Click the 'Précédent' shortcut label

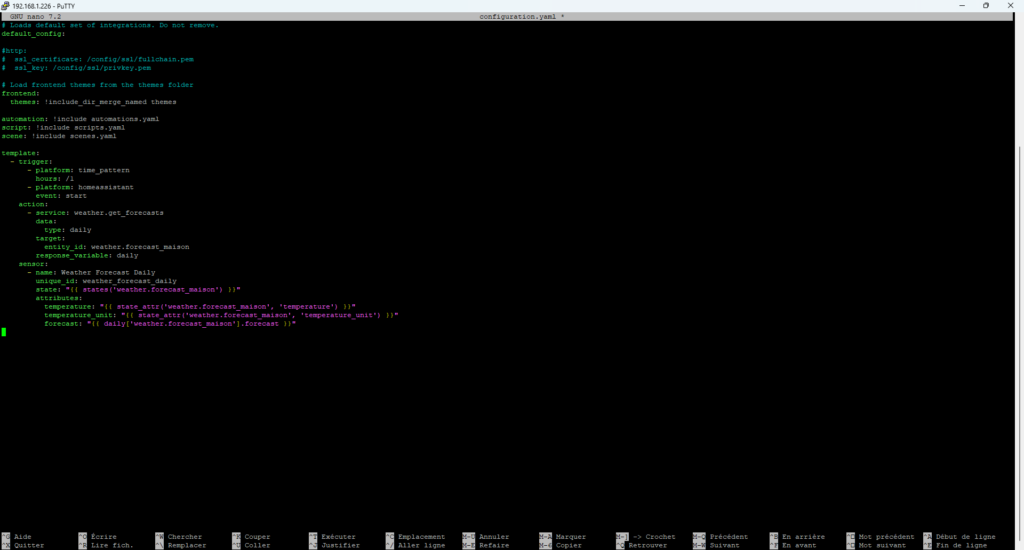(x=729, y=537)
